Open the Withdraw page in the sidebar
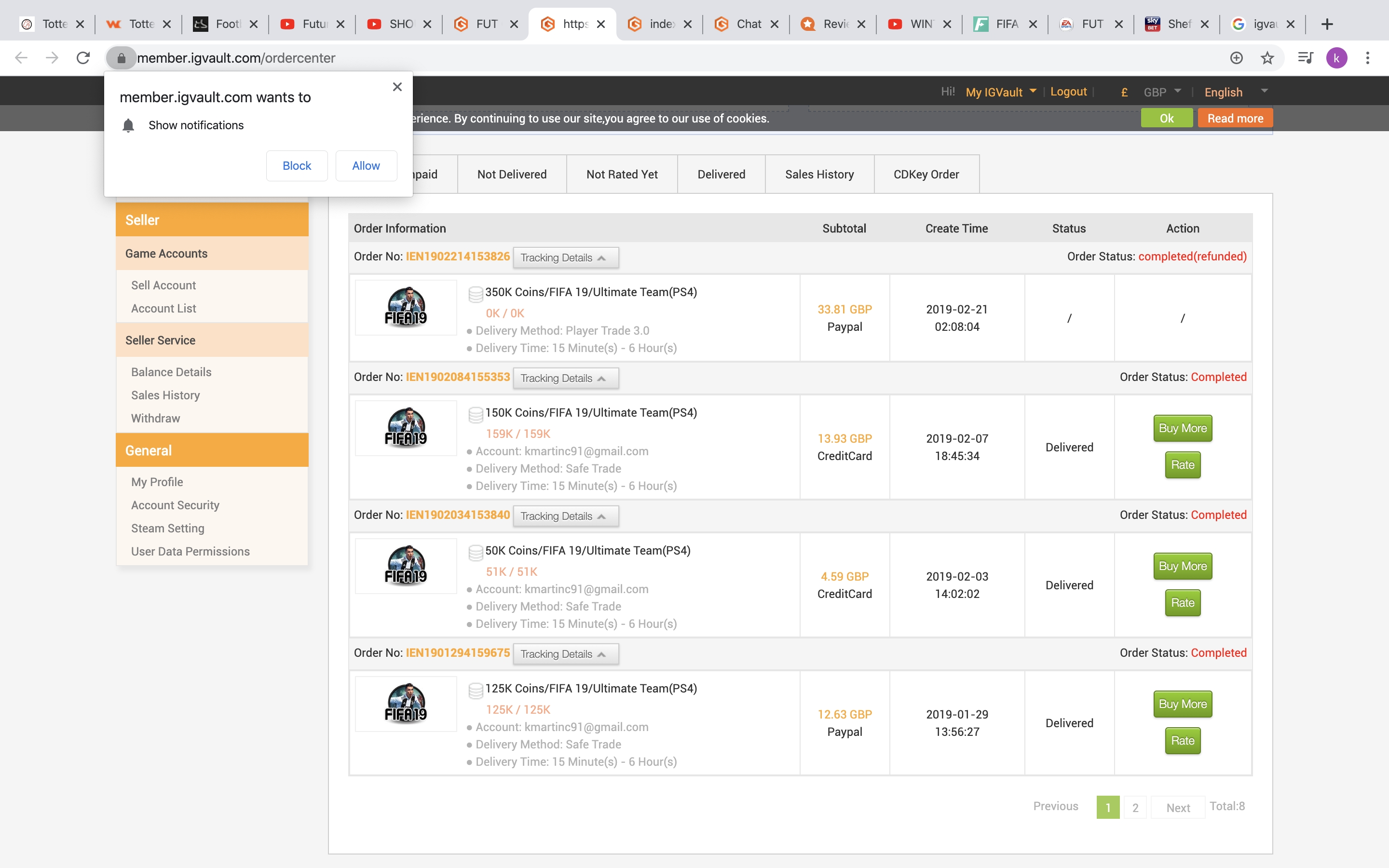The height and width of the screenshot is (868, 1389). tap(155, 418)
